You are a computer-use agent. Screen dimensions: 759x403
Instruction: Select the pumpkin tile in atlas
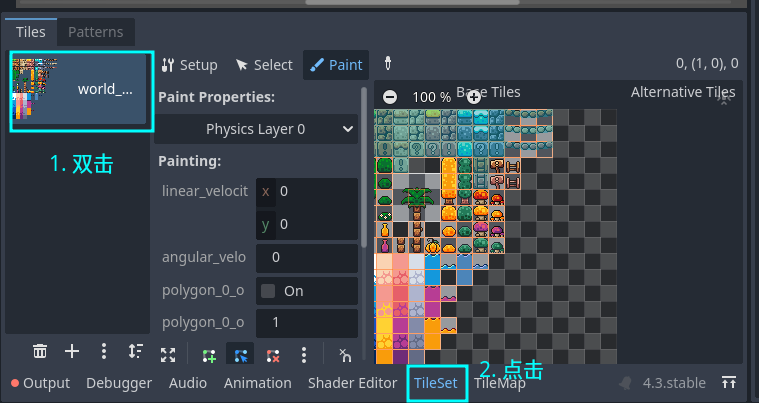click(432, 246)
